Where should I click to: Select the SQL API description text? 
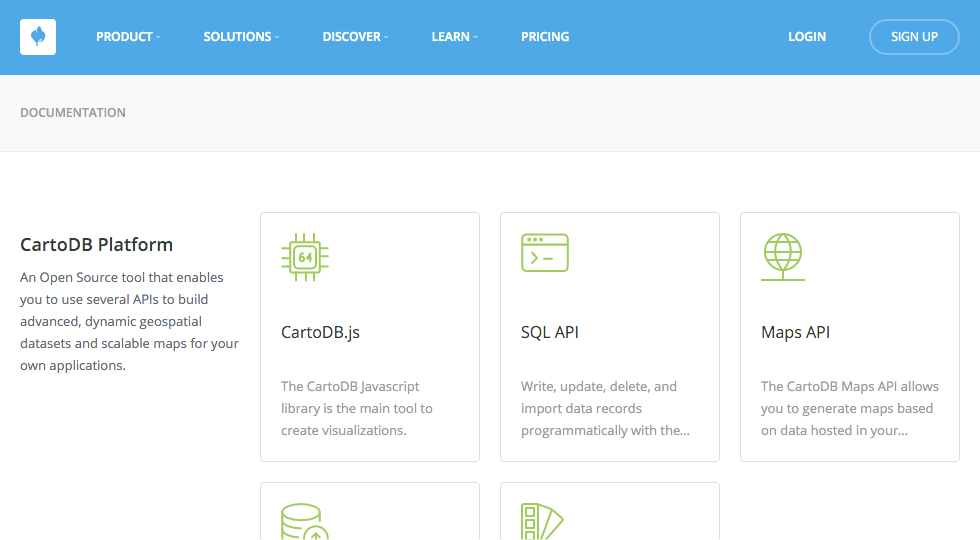point(605,408)
